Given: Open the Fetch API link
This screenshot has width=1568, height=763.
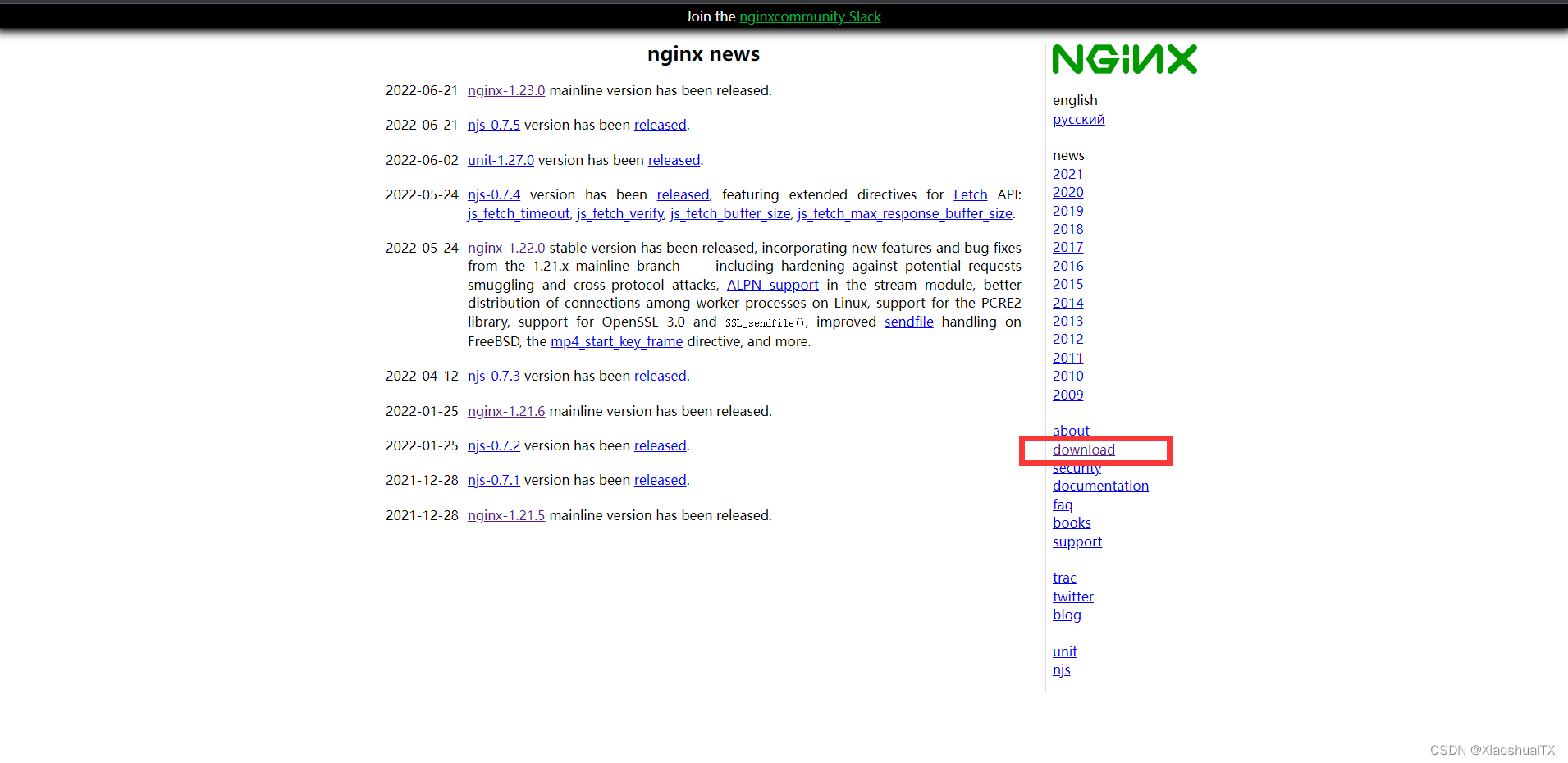Looking at the screenshot, I should [971, 194].
